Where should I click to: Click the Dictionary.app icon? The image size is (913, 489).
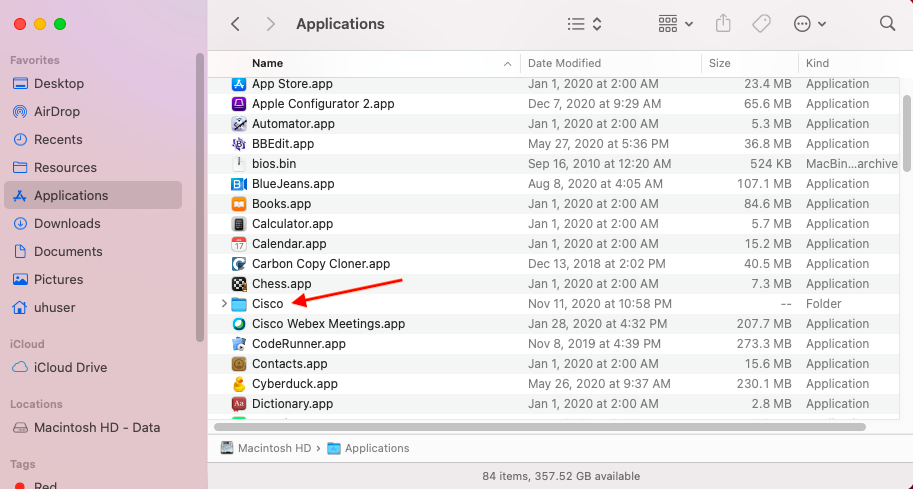[239, 404]
